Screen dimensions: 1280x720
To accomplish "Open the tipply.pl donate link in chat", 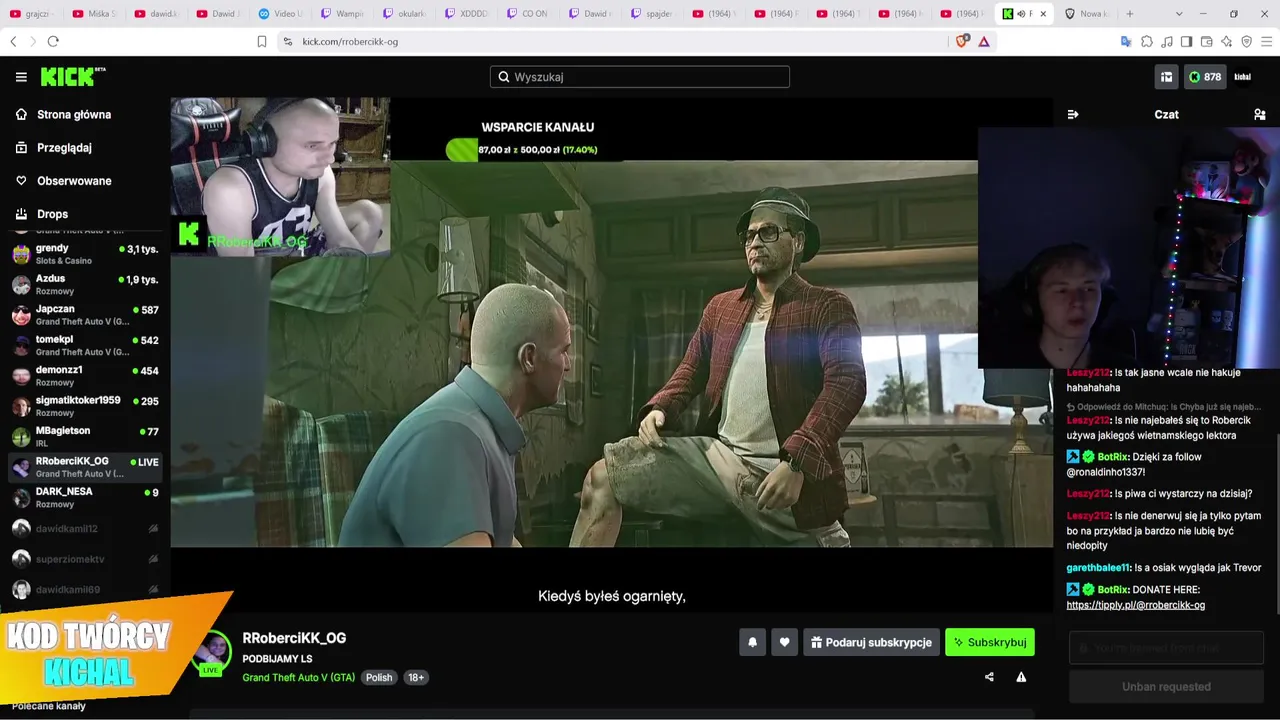I will pos(1136,605).
